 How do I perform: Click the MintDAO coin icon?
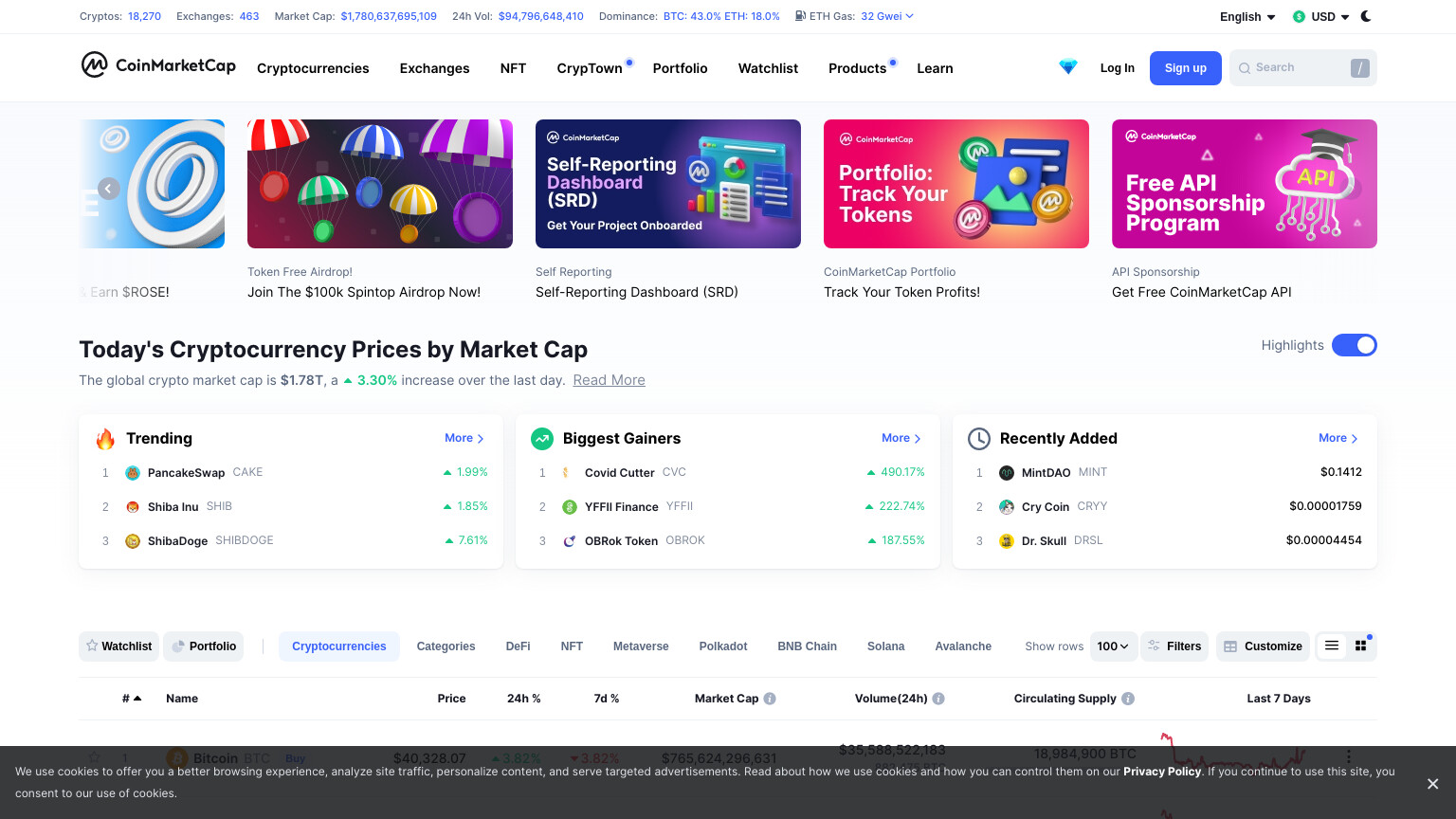[x=1007, y=473]
